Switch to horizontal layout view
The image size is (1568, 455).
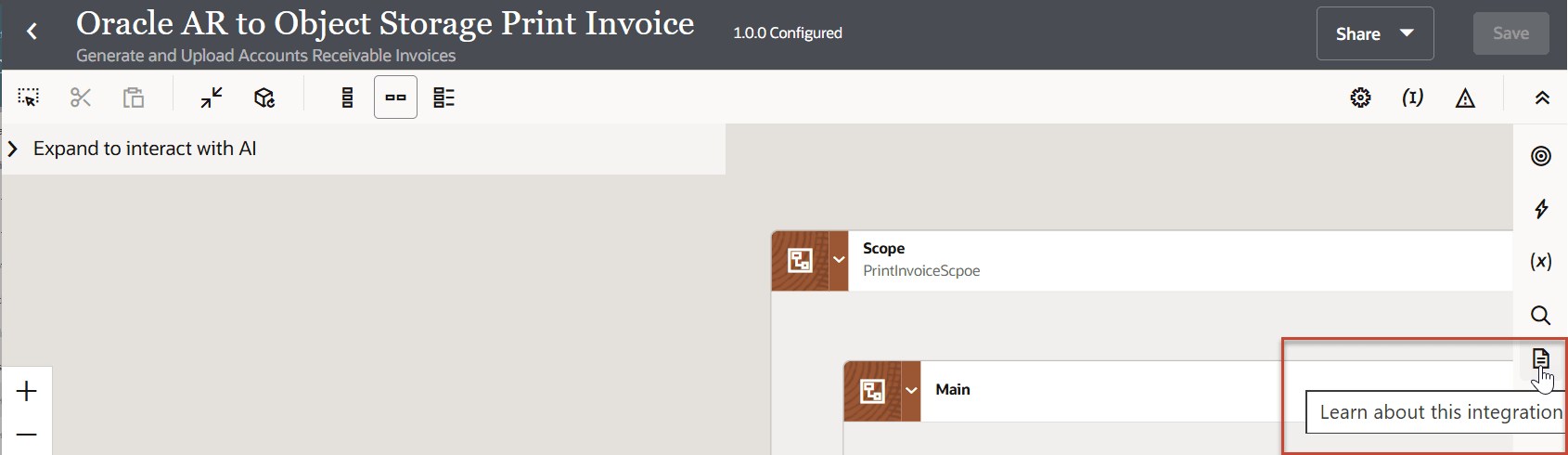point(395,97)
